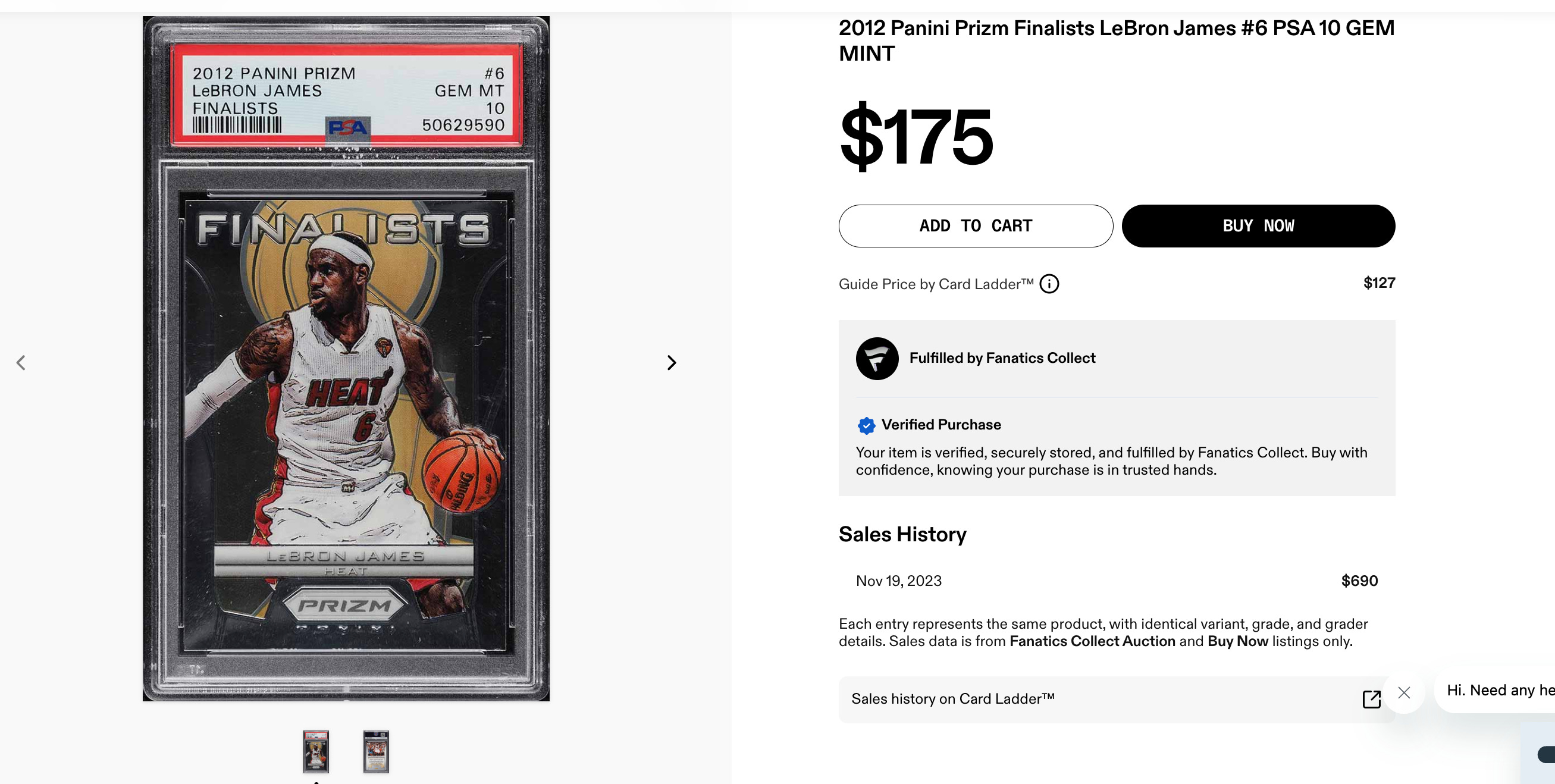Click the Guide Price by Card Ladder label
Image resolution: width=1555 pixels, height=784 pixels.
(936, 284)
